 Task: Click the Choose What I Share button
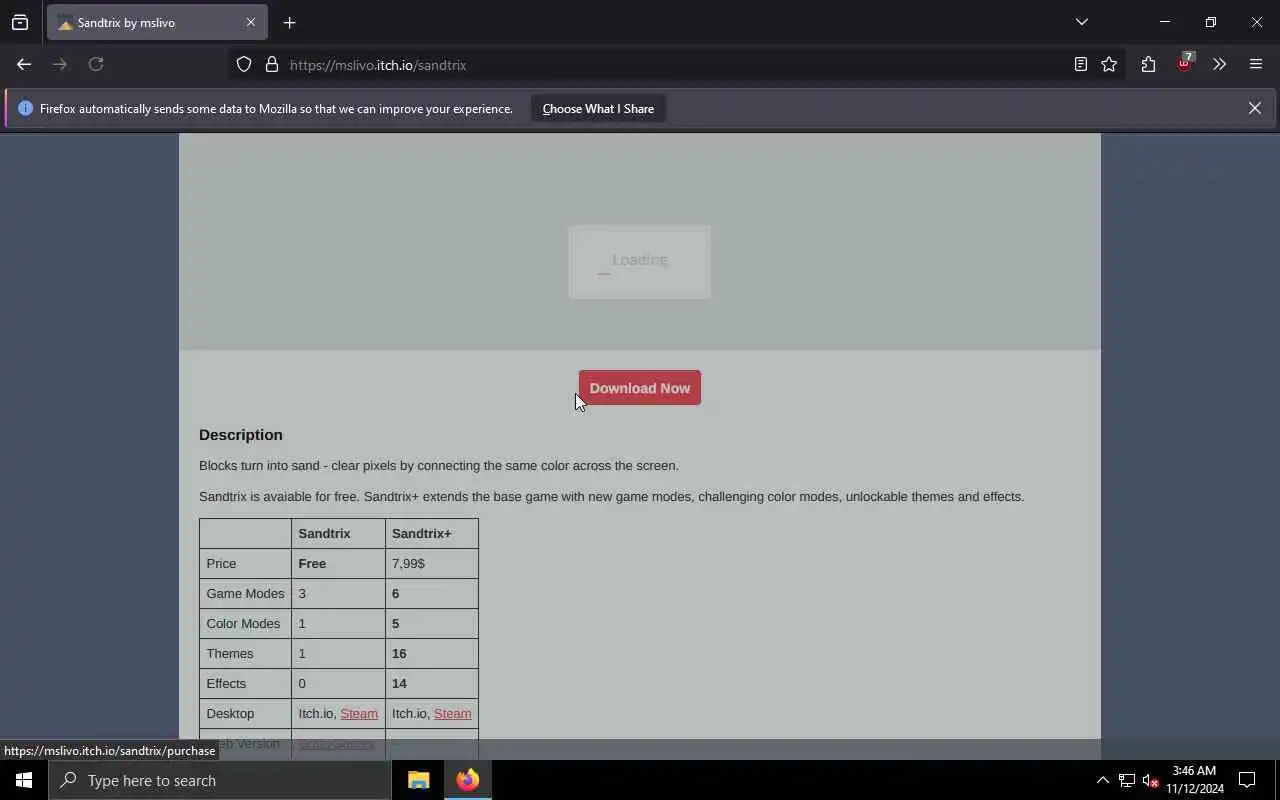click(598, 108)
